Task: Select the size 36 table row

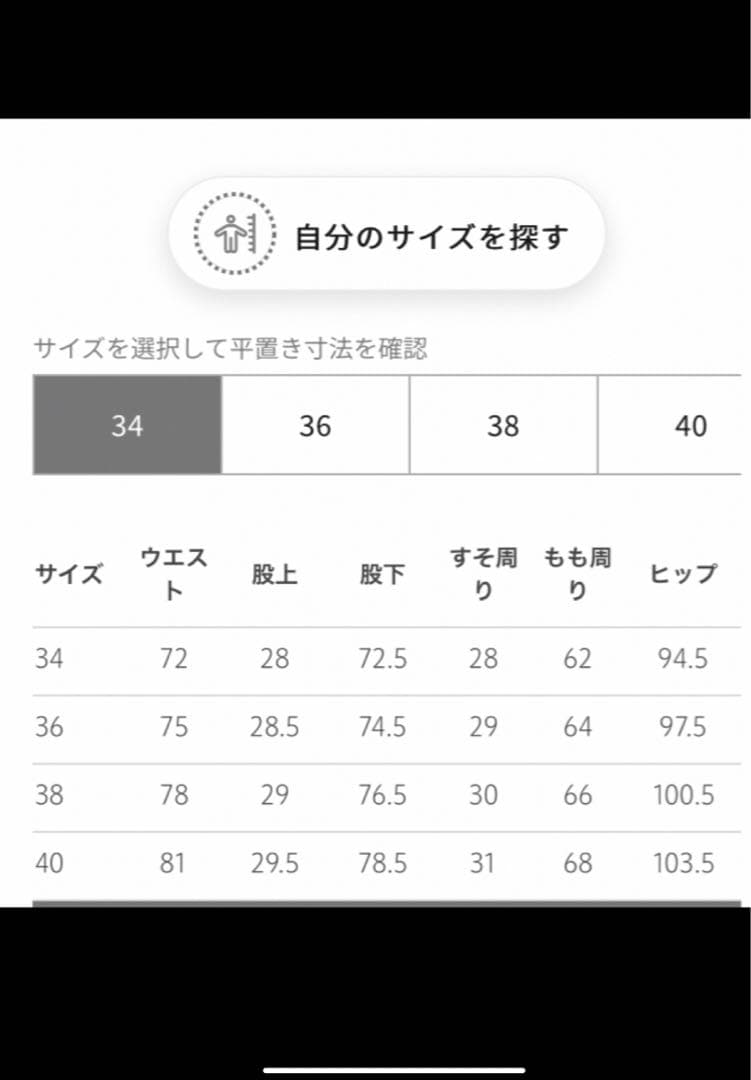Action: (x=375, y=727)
